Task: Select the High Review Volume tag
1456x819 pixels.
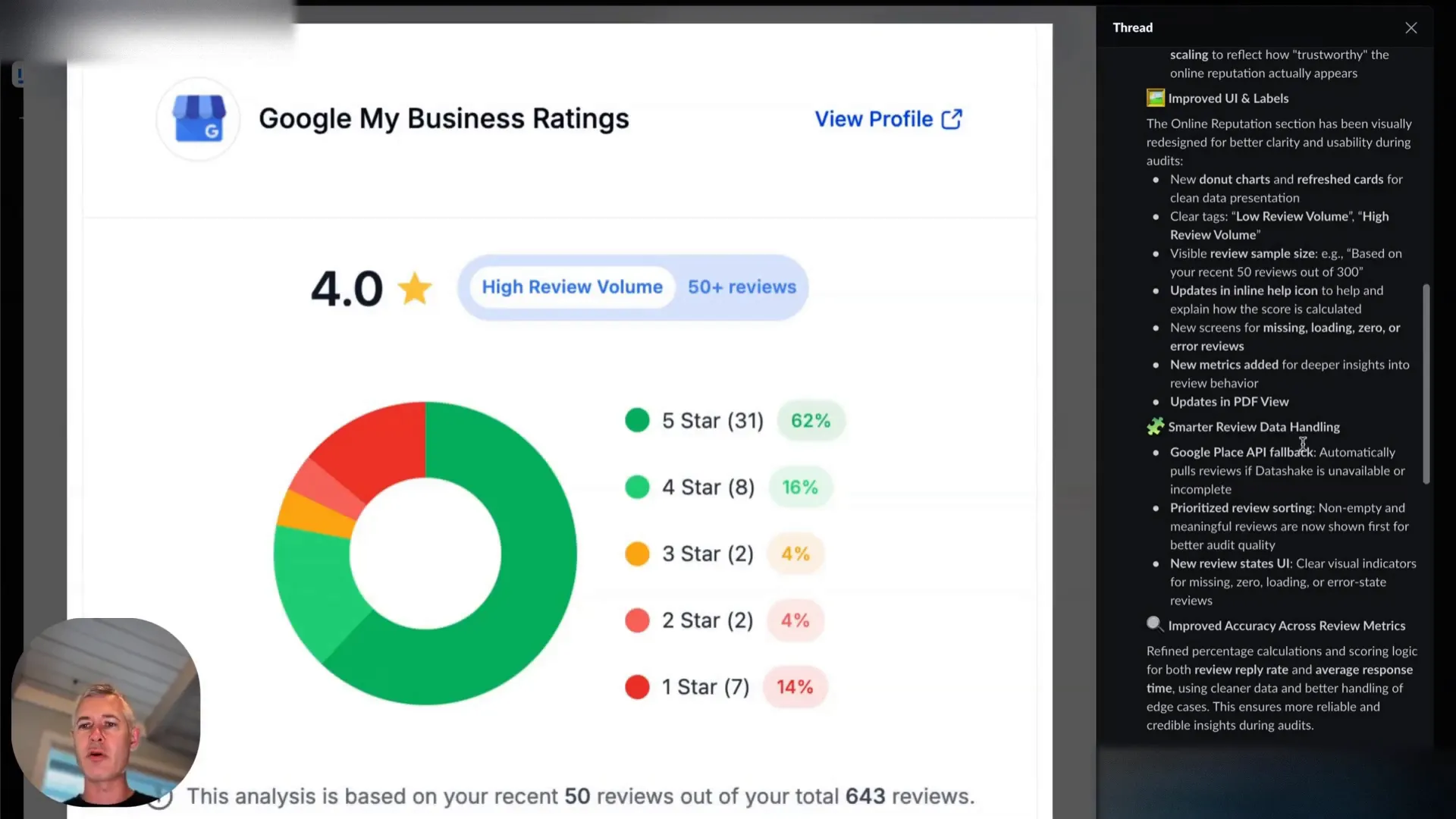Action: tap(572, 287)
